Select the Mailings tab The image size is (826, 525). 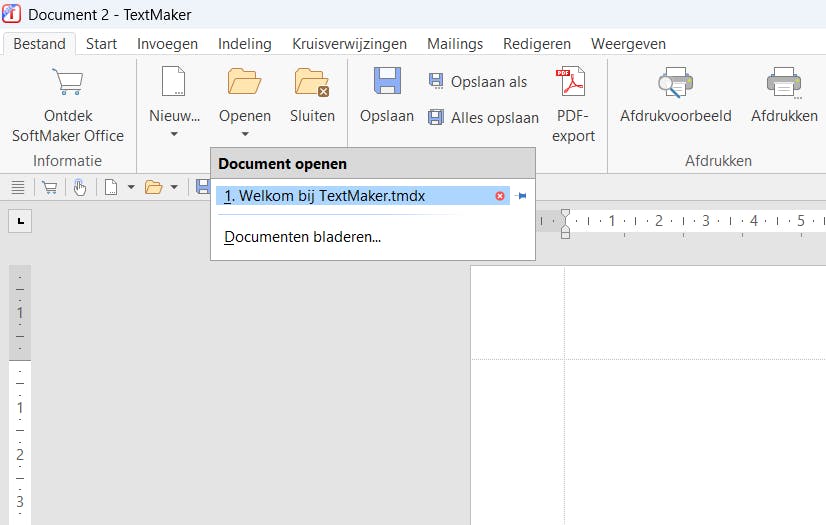455,44
